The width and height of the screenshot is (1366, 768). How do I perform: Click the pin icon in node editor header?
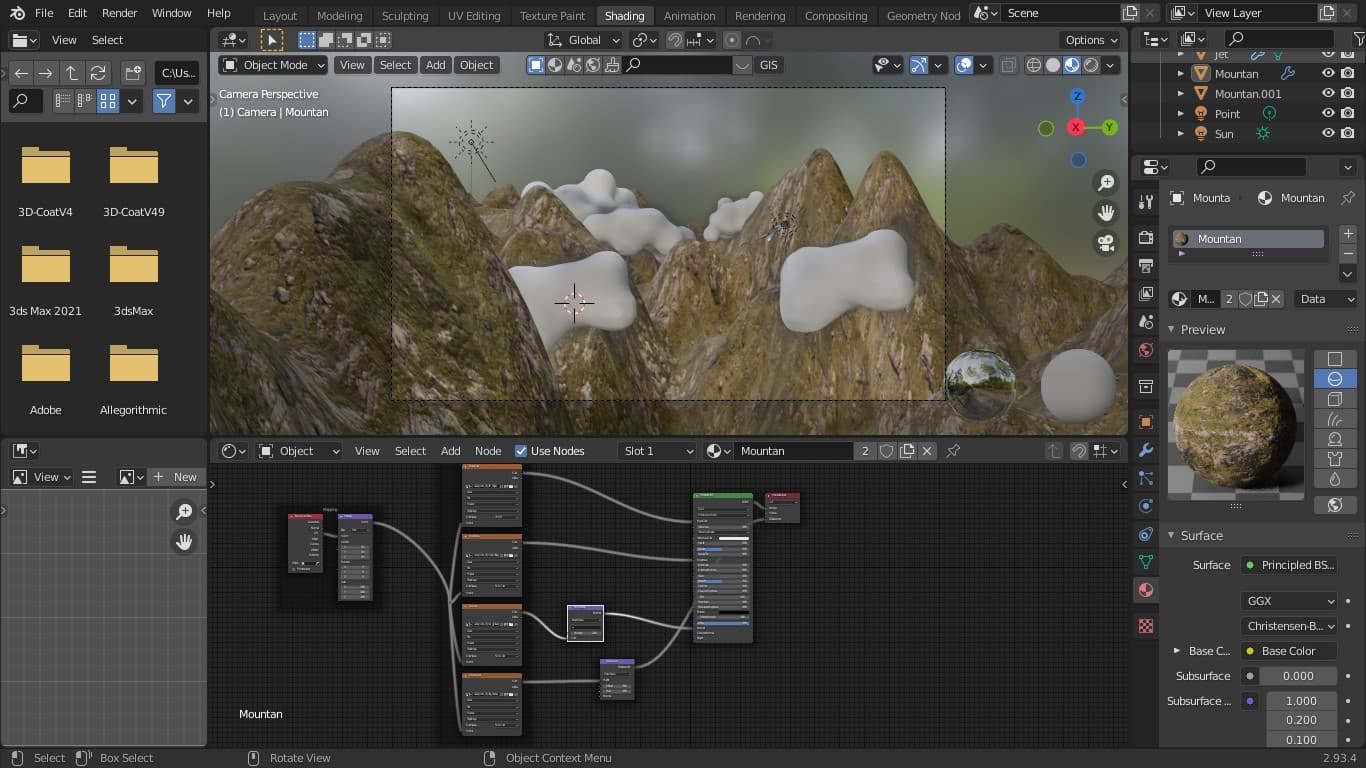pos(953,451)
